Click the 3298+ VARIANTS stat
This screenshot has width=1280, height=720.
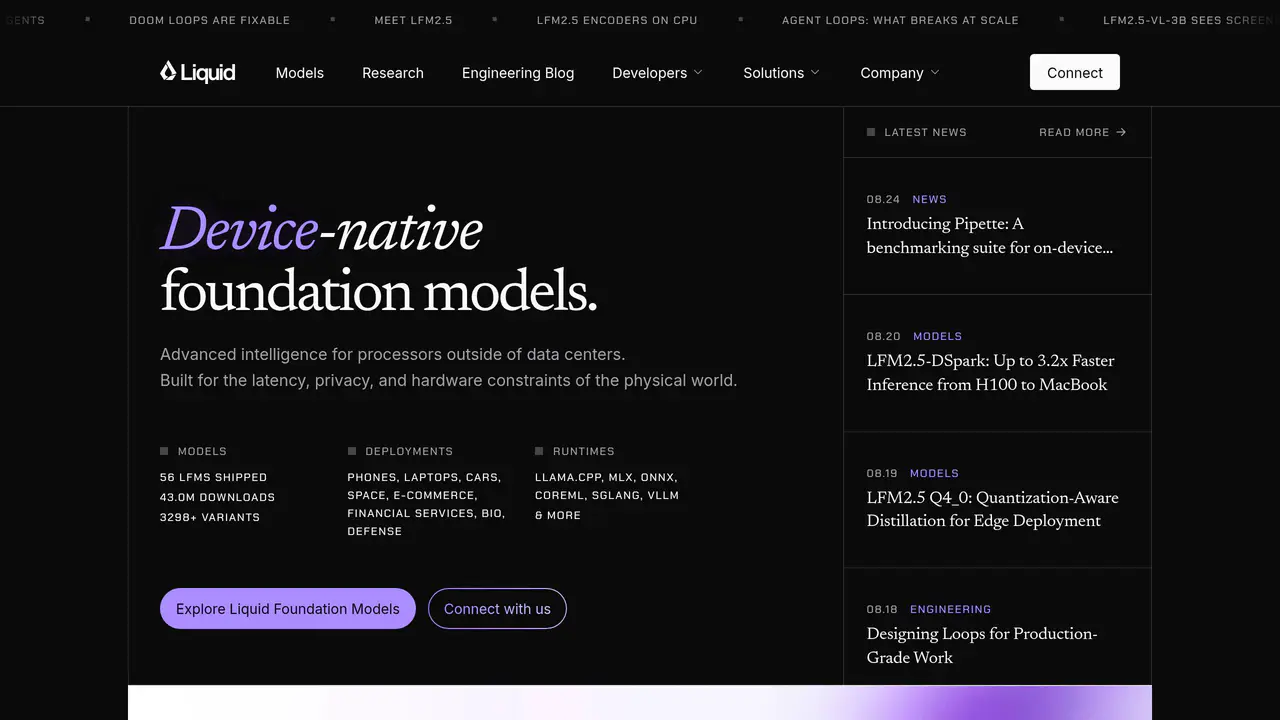tap(210, 517)
